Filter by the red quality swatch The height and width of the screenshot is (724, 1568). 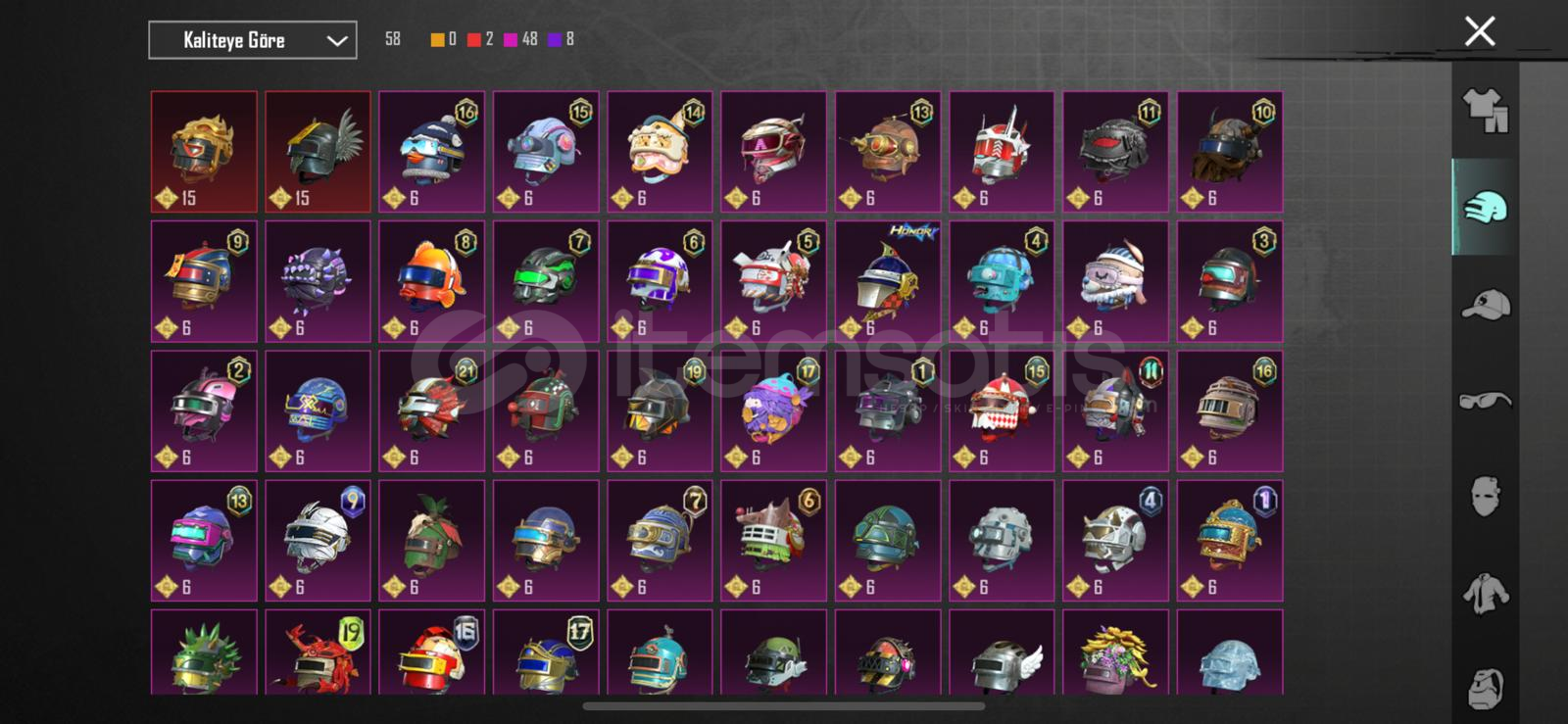click(x=474, y=39)
